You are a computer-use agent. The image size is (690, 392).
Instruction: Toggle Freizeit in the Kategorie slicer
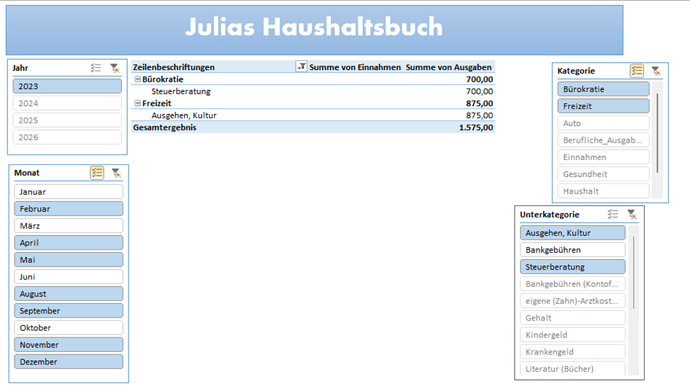coord(603,106)
